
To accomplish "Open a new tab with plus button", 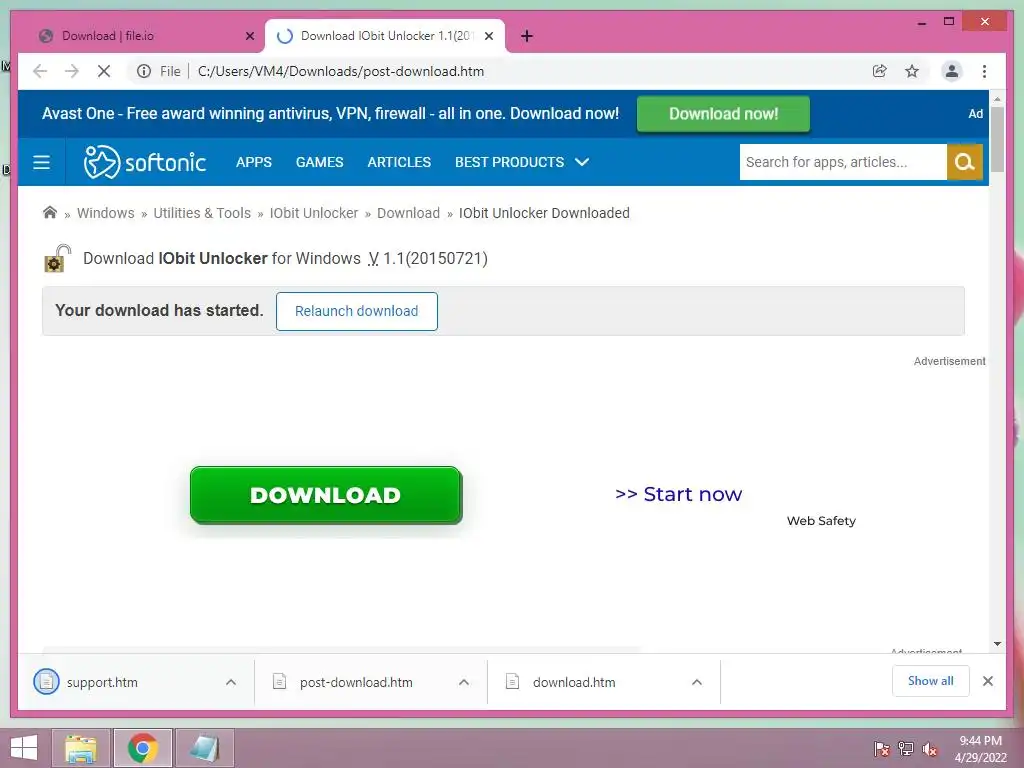I will click(x=527, y=36).
